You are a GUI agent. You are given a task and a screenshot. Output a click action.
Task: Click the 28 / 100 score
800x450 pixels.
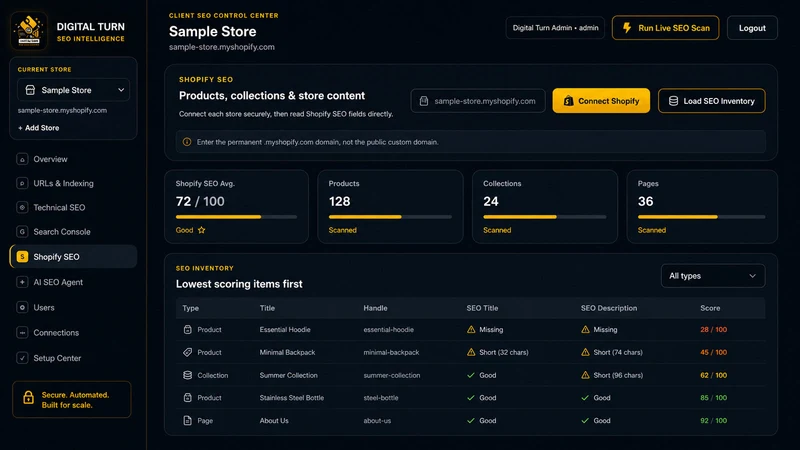tap(713, 330)
